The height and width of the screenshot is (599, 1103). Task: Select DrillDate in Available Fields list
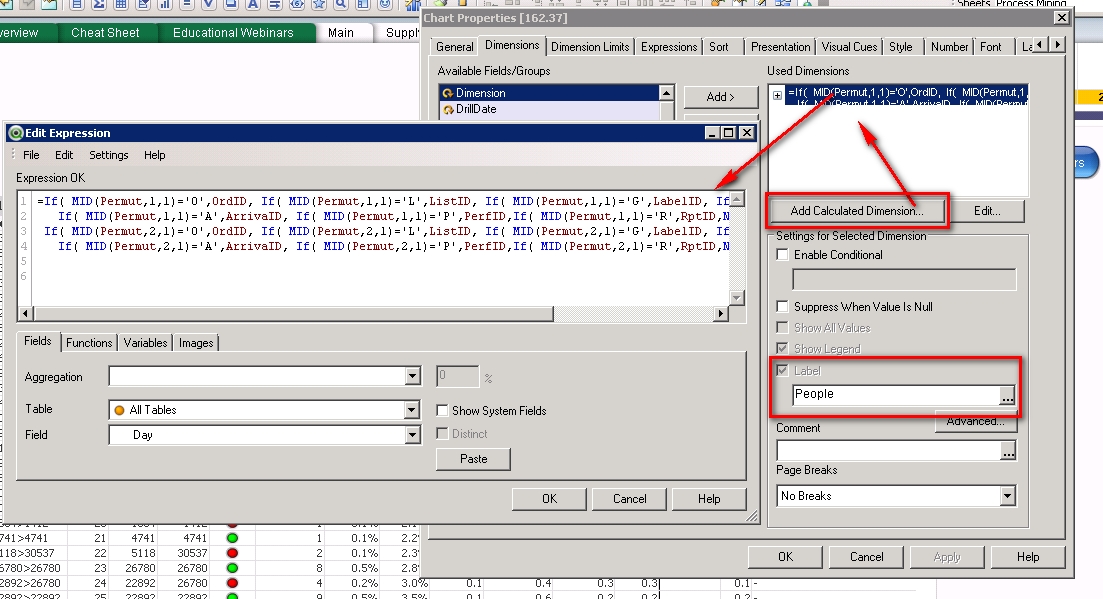476,109
